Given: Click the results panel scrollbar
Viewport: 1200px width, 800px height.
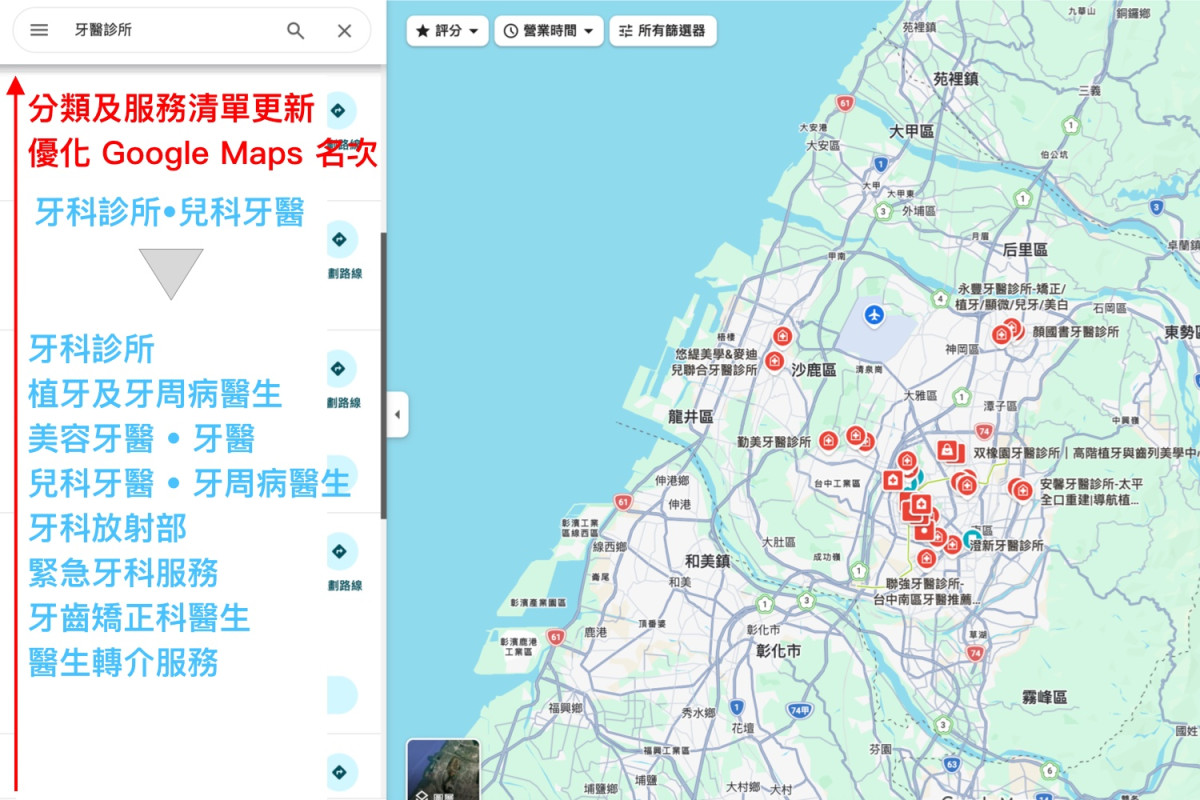Looking at the screenshot, I should [383, 375].
